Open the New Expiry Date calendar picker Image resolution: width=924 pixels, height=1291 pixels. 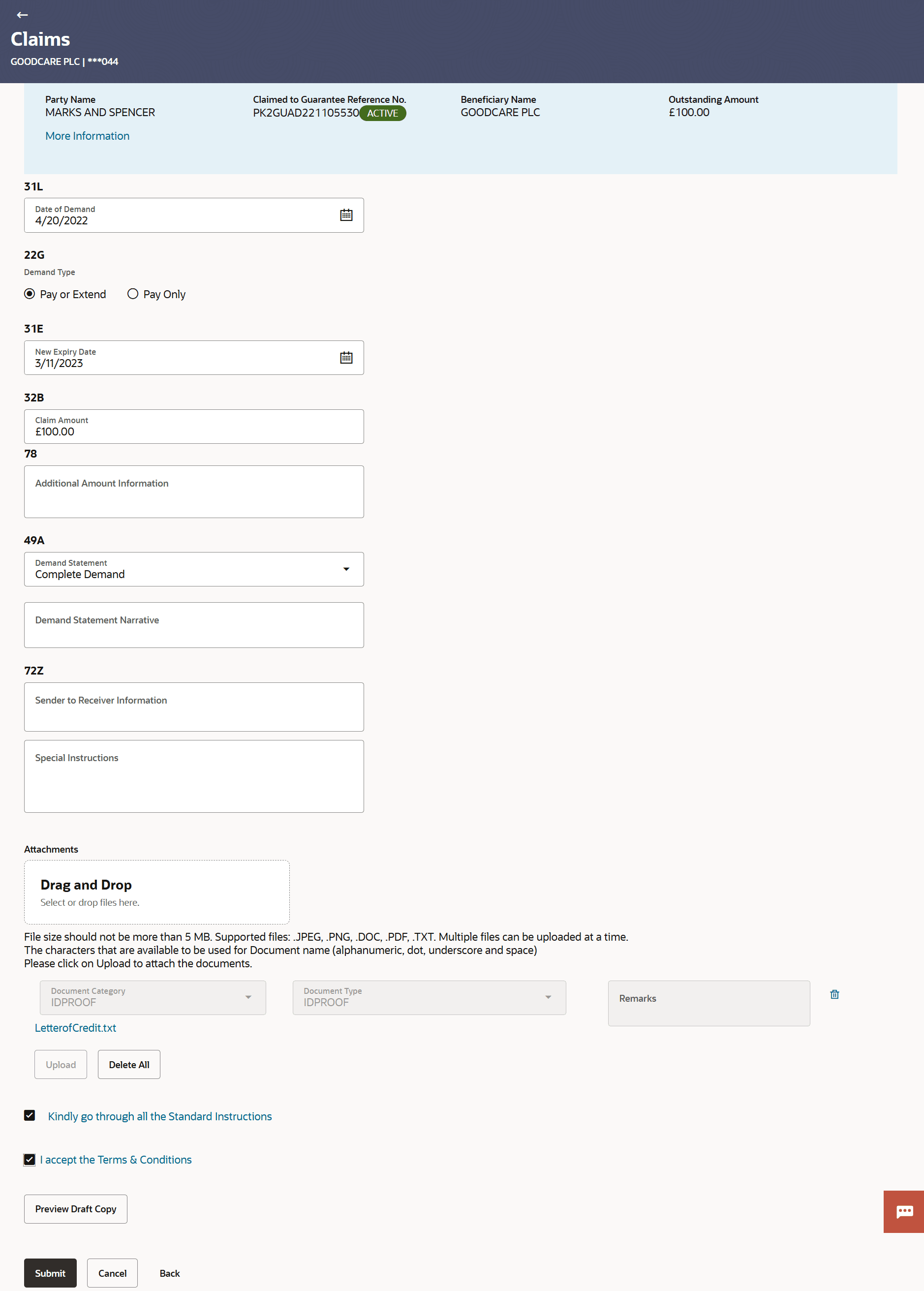tap(346, 358)
